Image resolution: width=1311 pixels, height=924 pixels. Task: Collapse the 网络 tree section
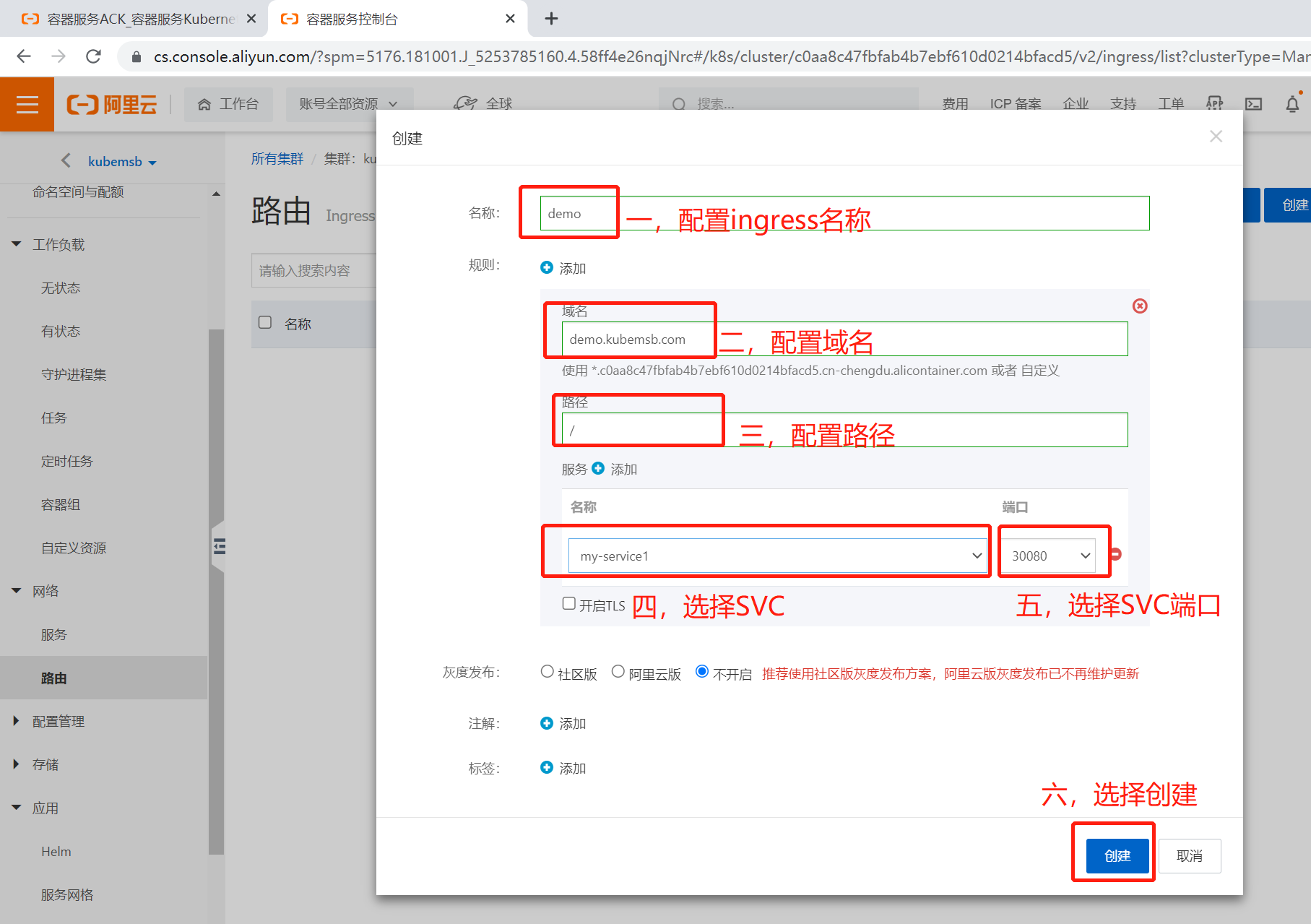coord(17,591)
